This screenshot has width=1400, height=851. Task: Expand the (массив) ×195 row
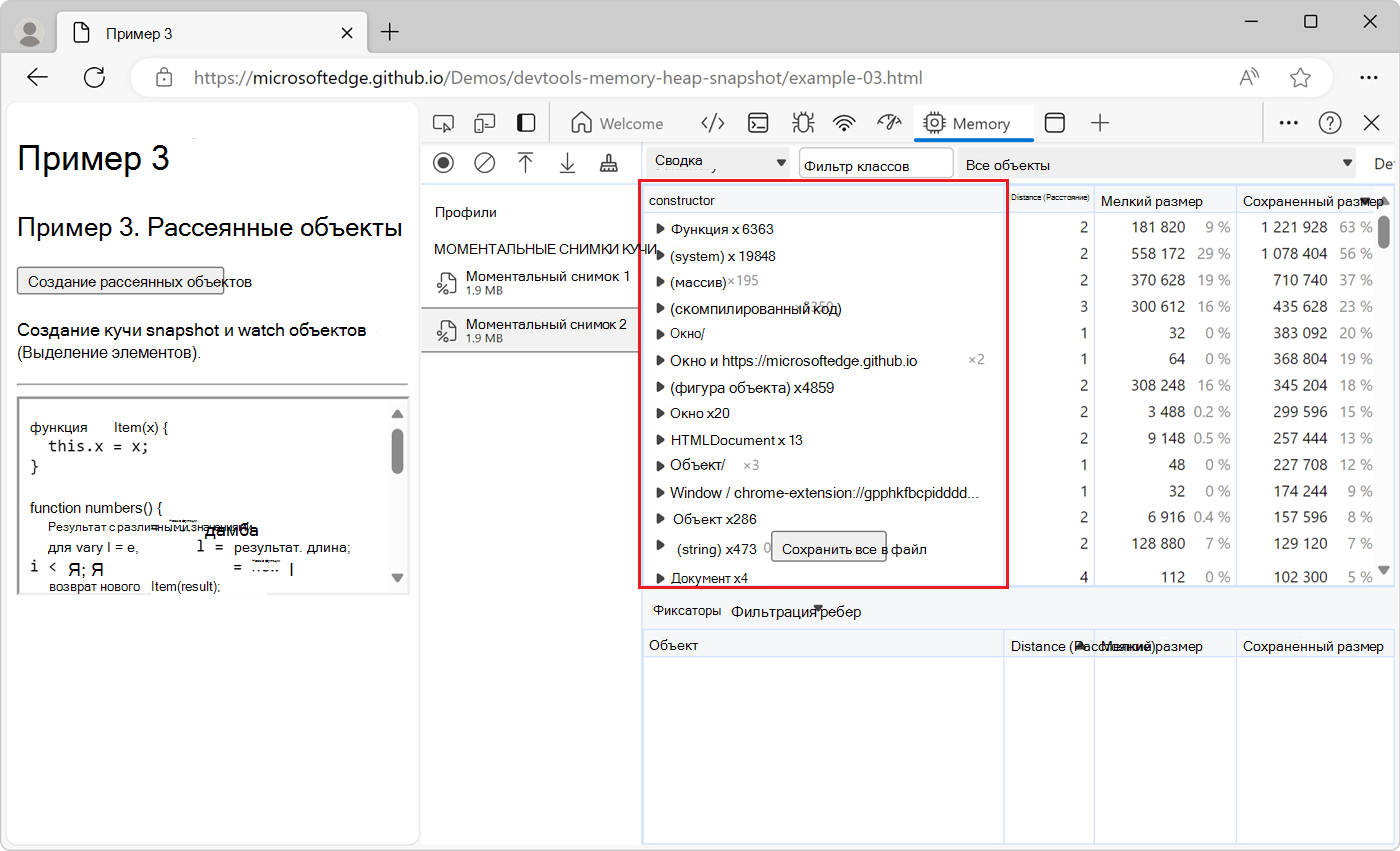tap(660, 282)
